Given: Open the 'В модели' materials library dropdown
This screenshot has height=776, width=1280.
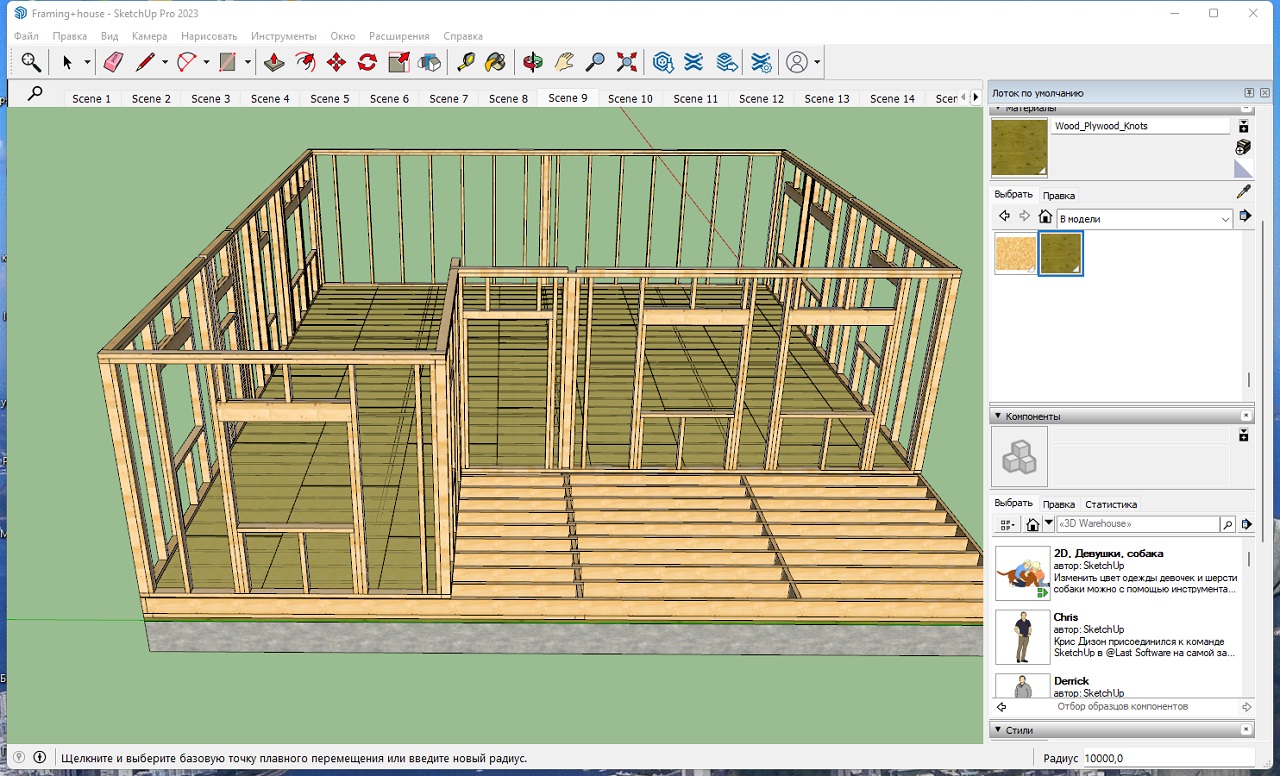Looking at the screenshot, I should click(1225, 219).
